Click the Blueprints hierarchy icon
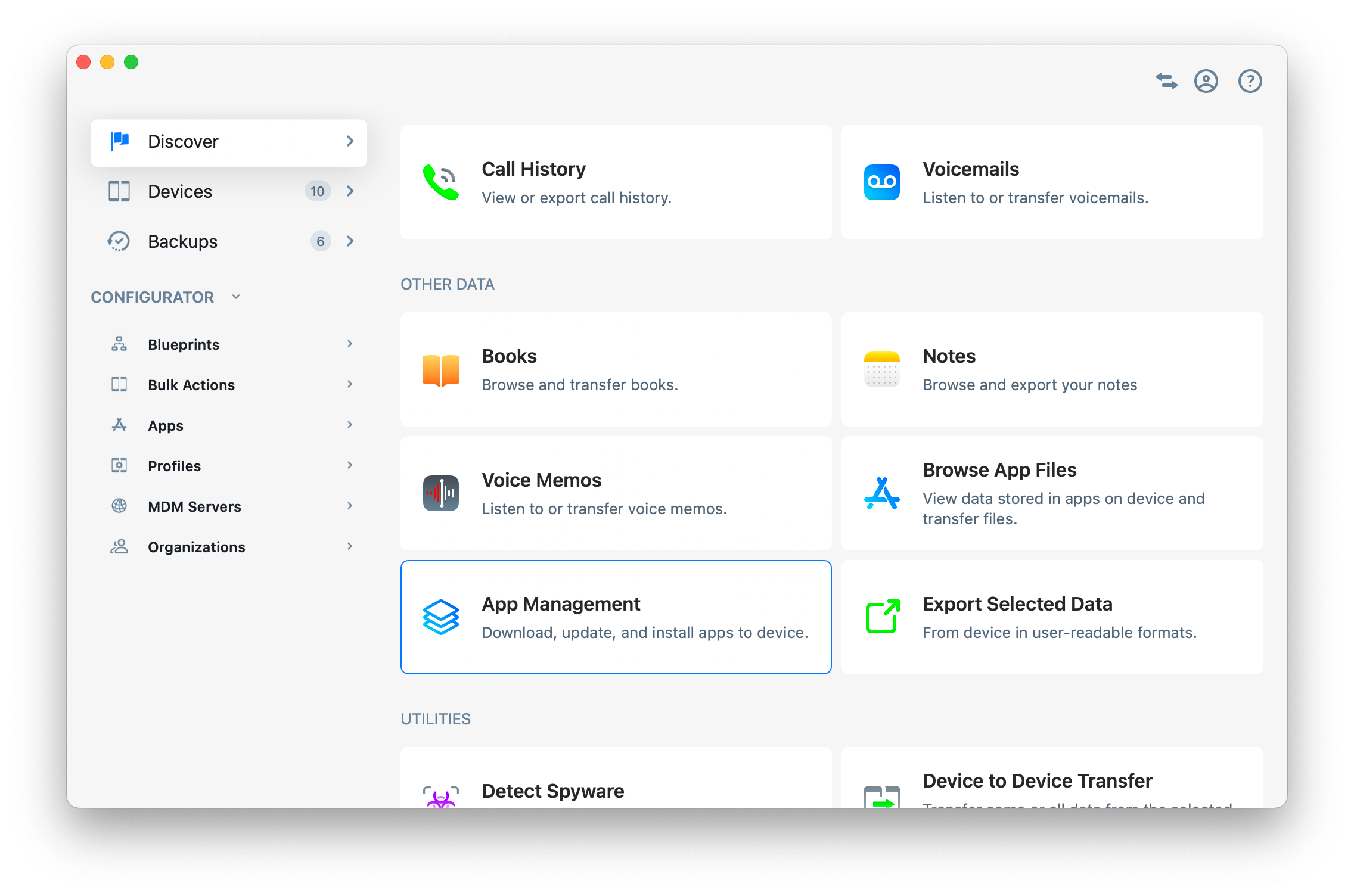This screenshot has width=1354, height=896. [119, 344]
